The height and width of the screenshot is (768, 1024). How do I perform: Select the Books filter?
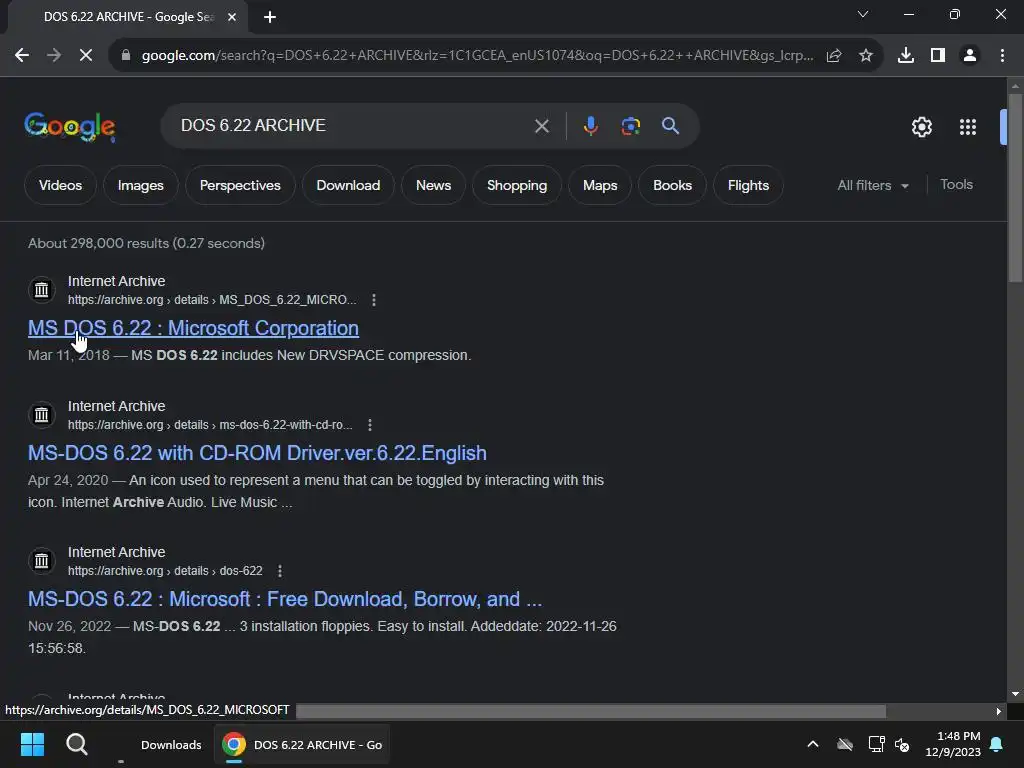pos(672,185)
